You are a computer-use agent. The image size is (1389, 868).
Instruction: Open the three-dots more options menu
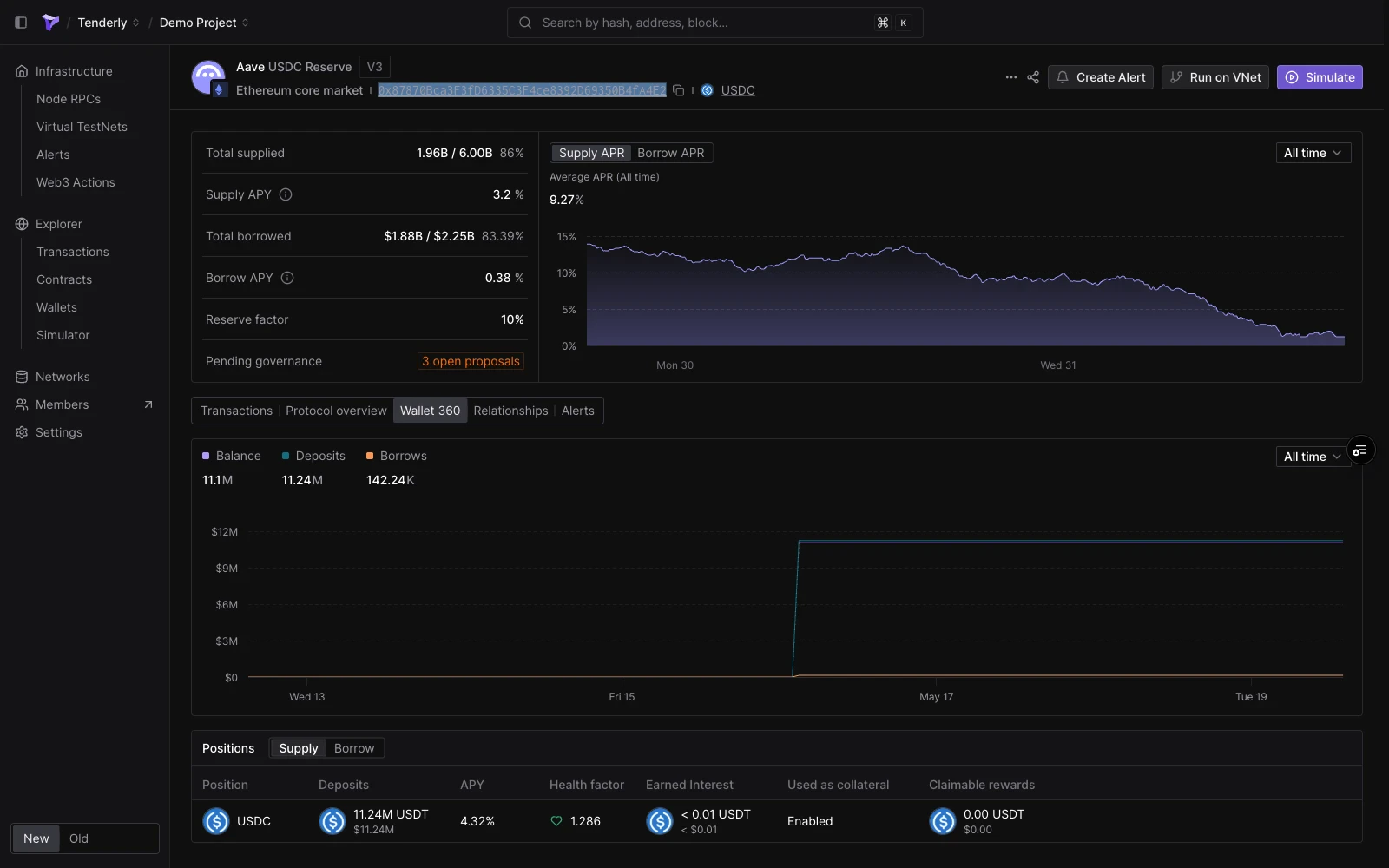click(1010, 77)
